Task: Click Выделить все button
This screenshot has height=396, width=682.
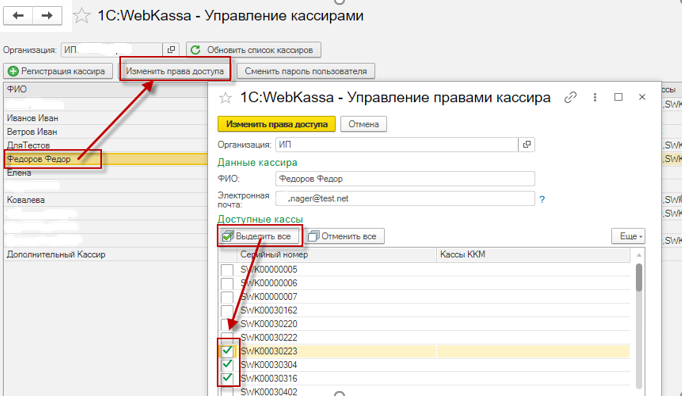Action: click(x=260, y=236)
